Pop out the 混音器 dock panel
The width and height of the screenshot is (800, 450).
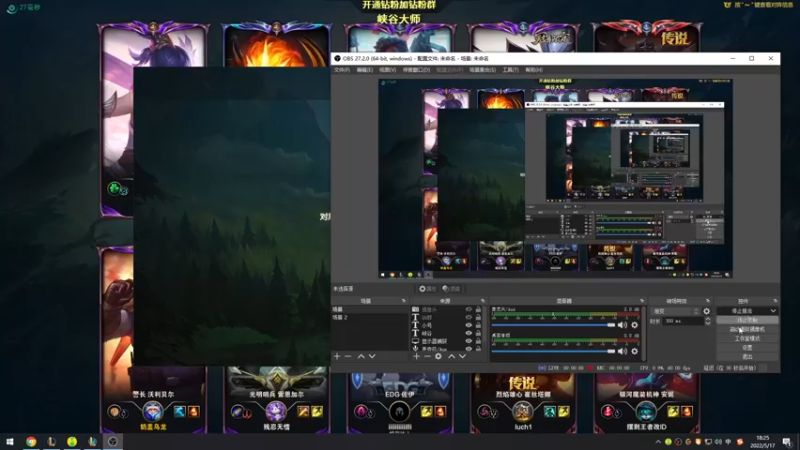pos(642,301)
